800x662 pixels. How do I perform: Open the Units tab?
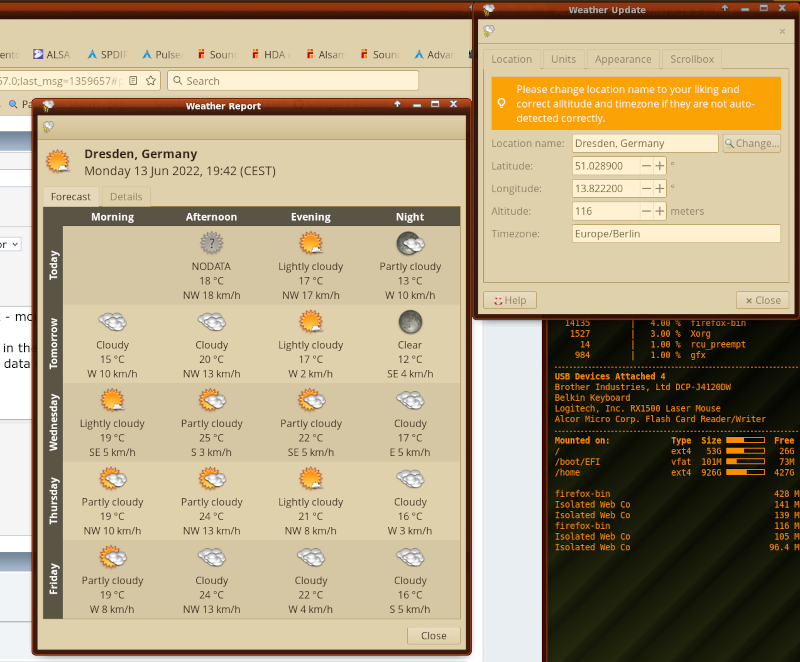563,59
